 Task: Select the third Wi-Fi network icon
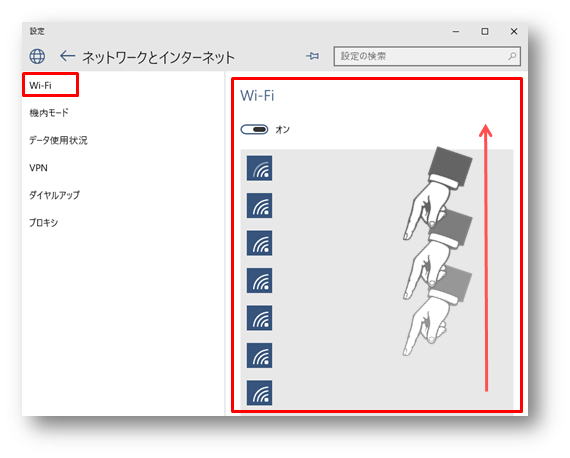[259, 243]
